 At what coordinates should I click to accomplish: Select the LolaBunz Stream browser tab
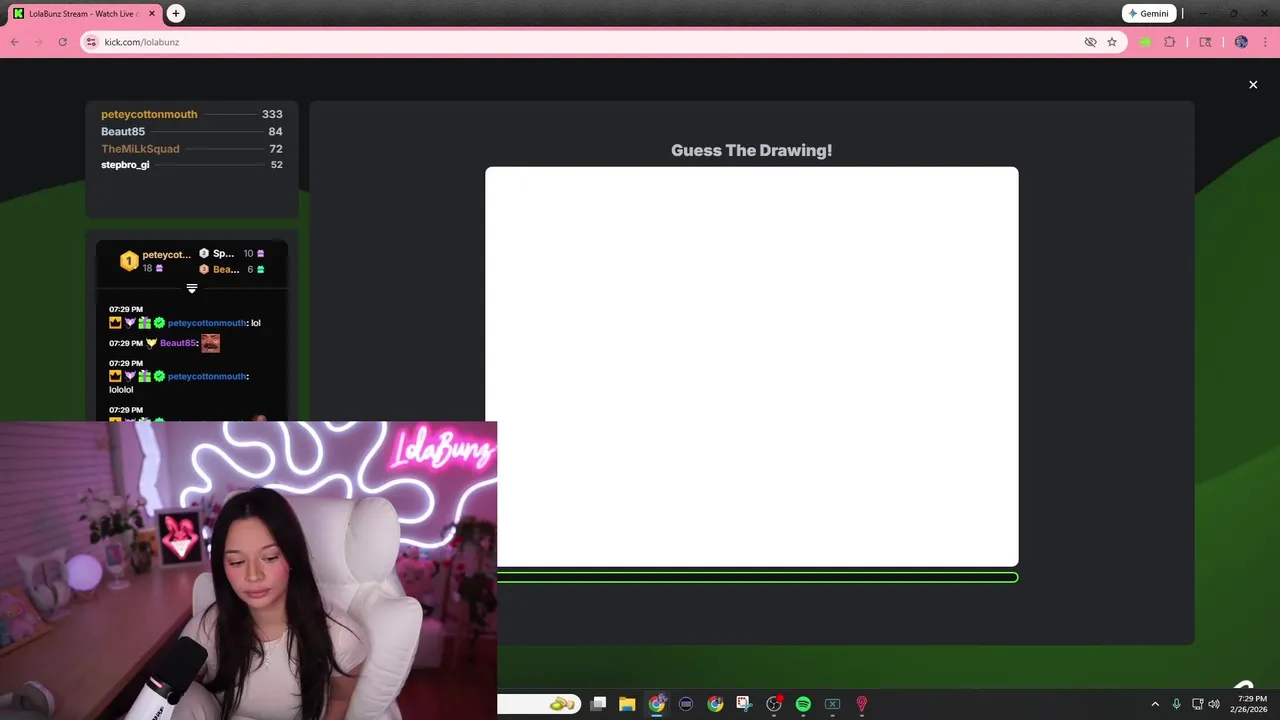(x=83, y=14)
